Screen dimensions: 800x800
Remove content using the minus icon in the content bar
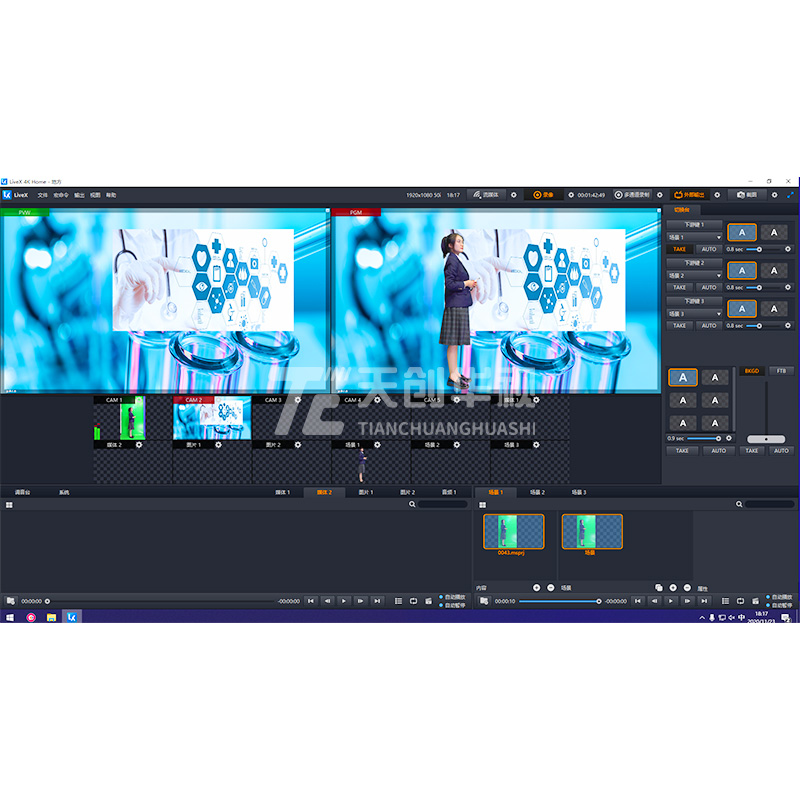[551, 588]
